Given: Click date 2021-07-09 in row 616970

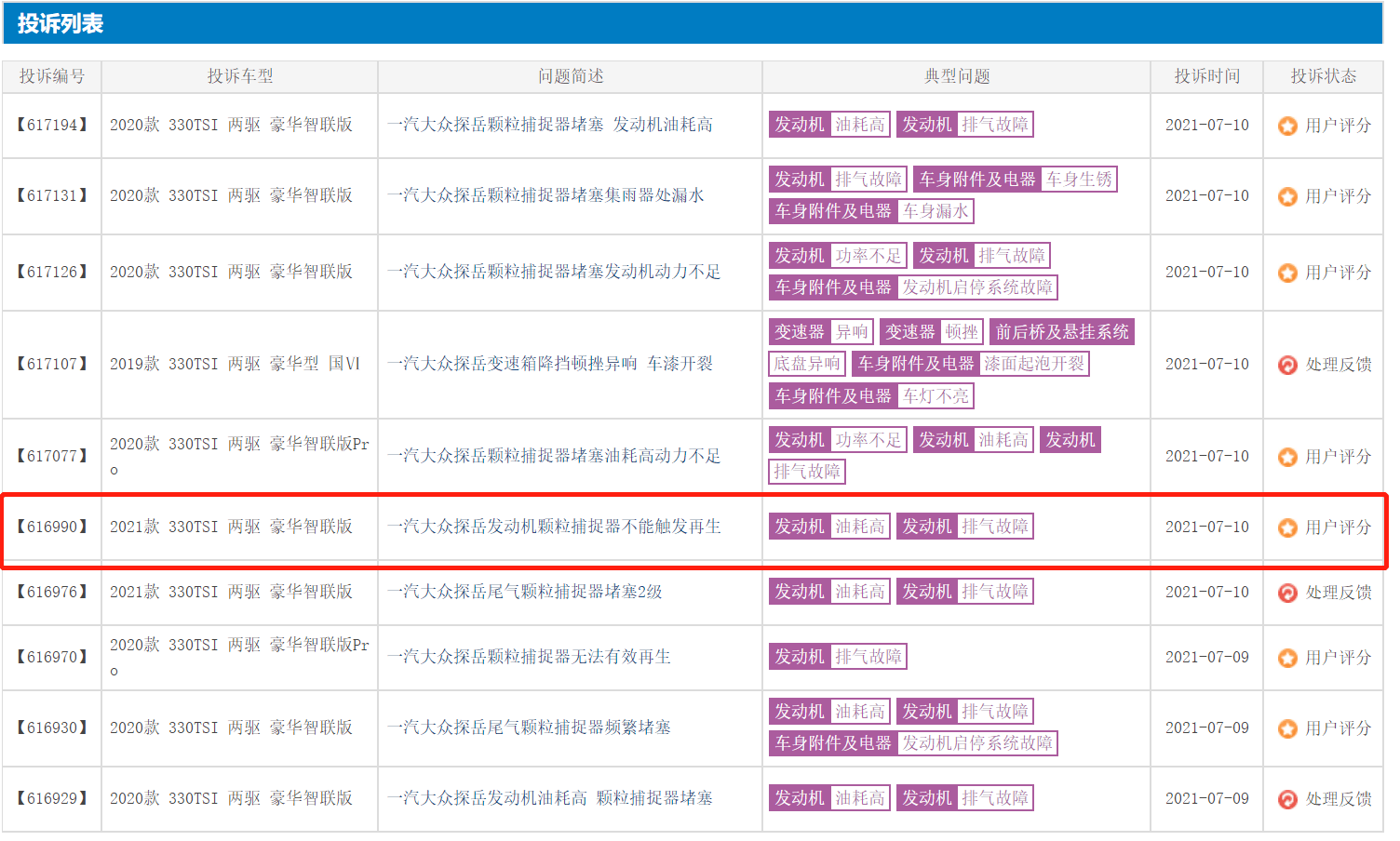Looking at the screenshot, I should [1207, 657].
